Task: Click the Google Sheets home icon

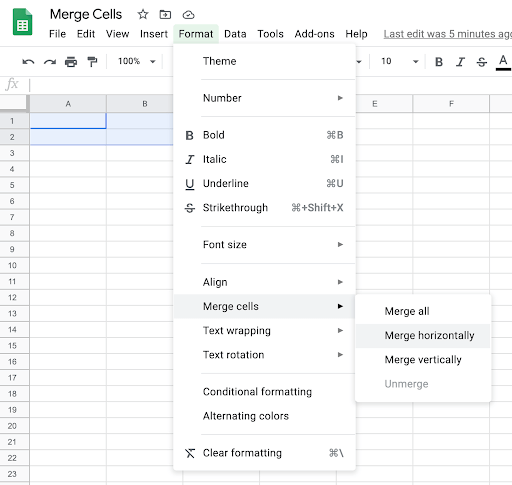Action: click(x=22, y=22)
